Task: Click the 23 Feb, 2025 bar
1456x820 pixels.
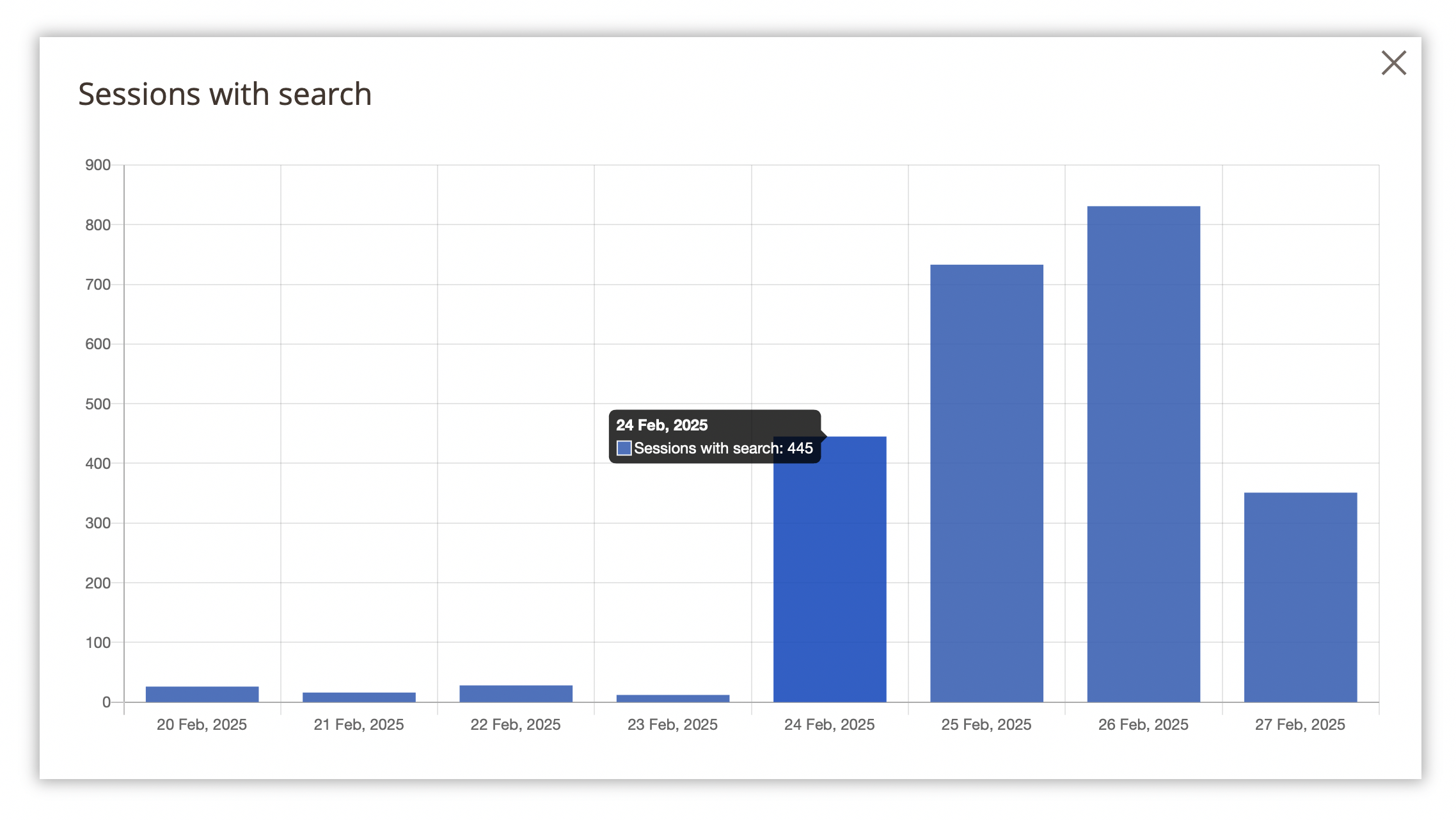Action: click(x=672, y=698)
